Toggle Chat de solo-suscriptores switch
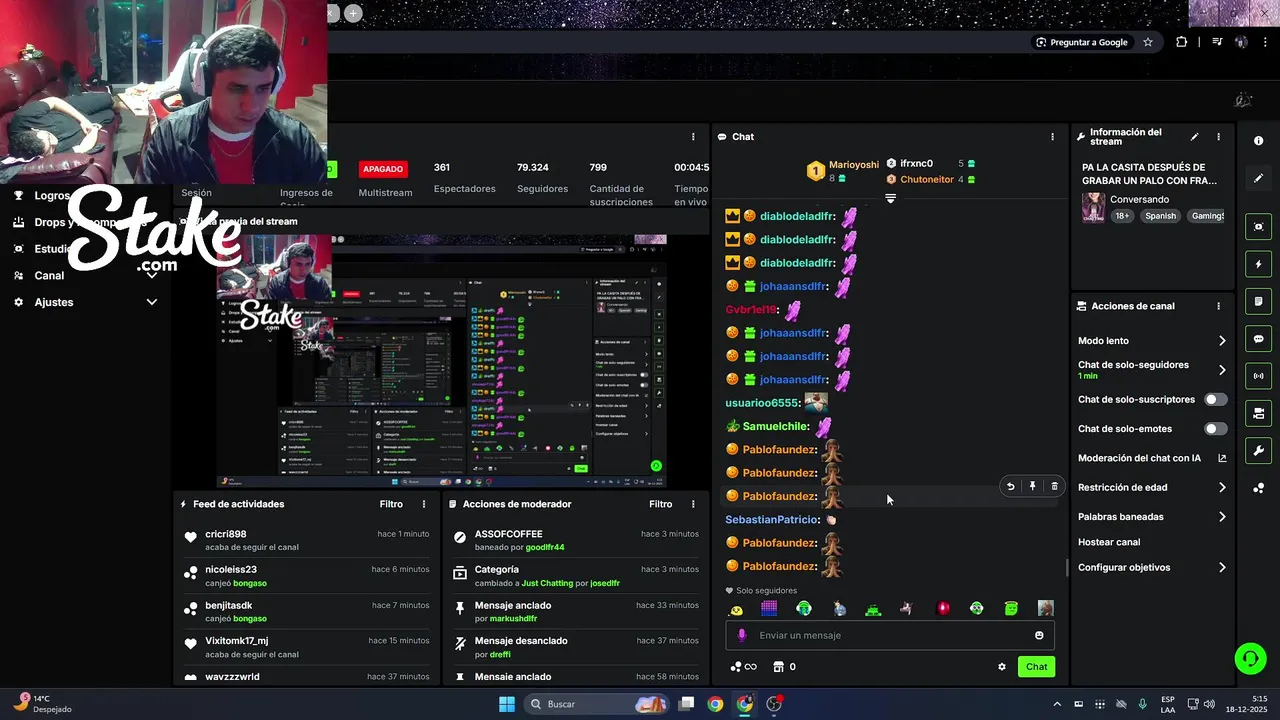The width and height of the screenshot is (1280, 720). 1215,399
